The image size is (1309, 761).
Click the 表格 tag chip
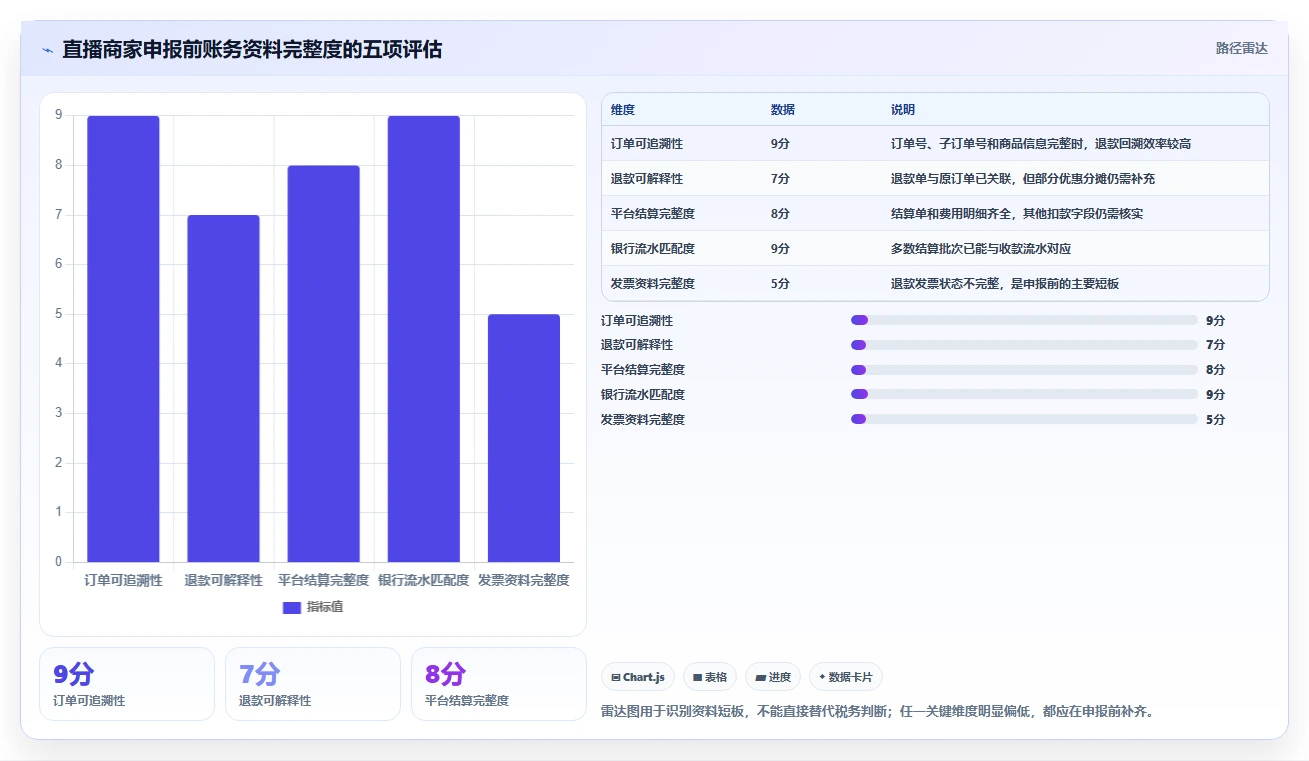point(710,677)
